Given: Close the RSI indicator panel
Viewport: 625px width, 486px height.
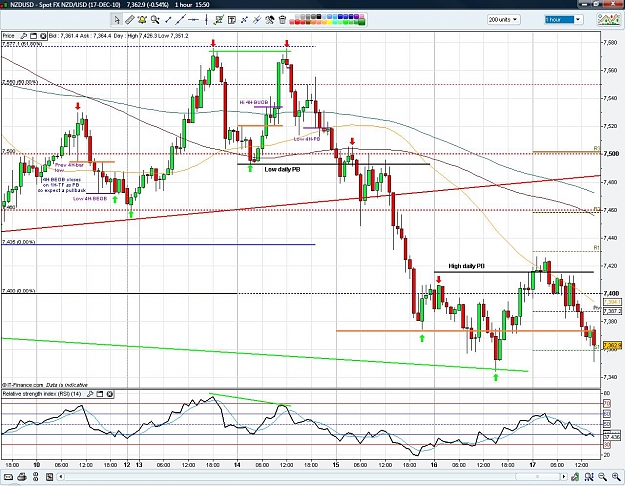Looking at the screenshot, I should pyautogui.click(x=110, y=394).
